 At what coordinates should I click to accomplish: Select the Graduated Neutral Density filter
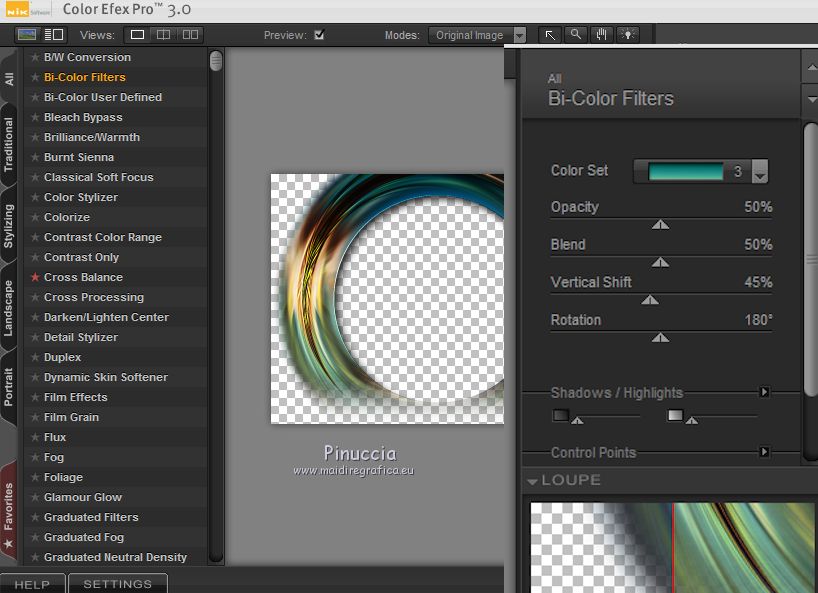[x=115, y=557]
